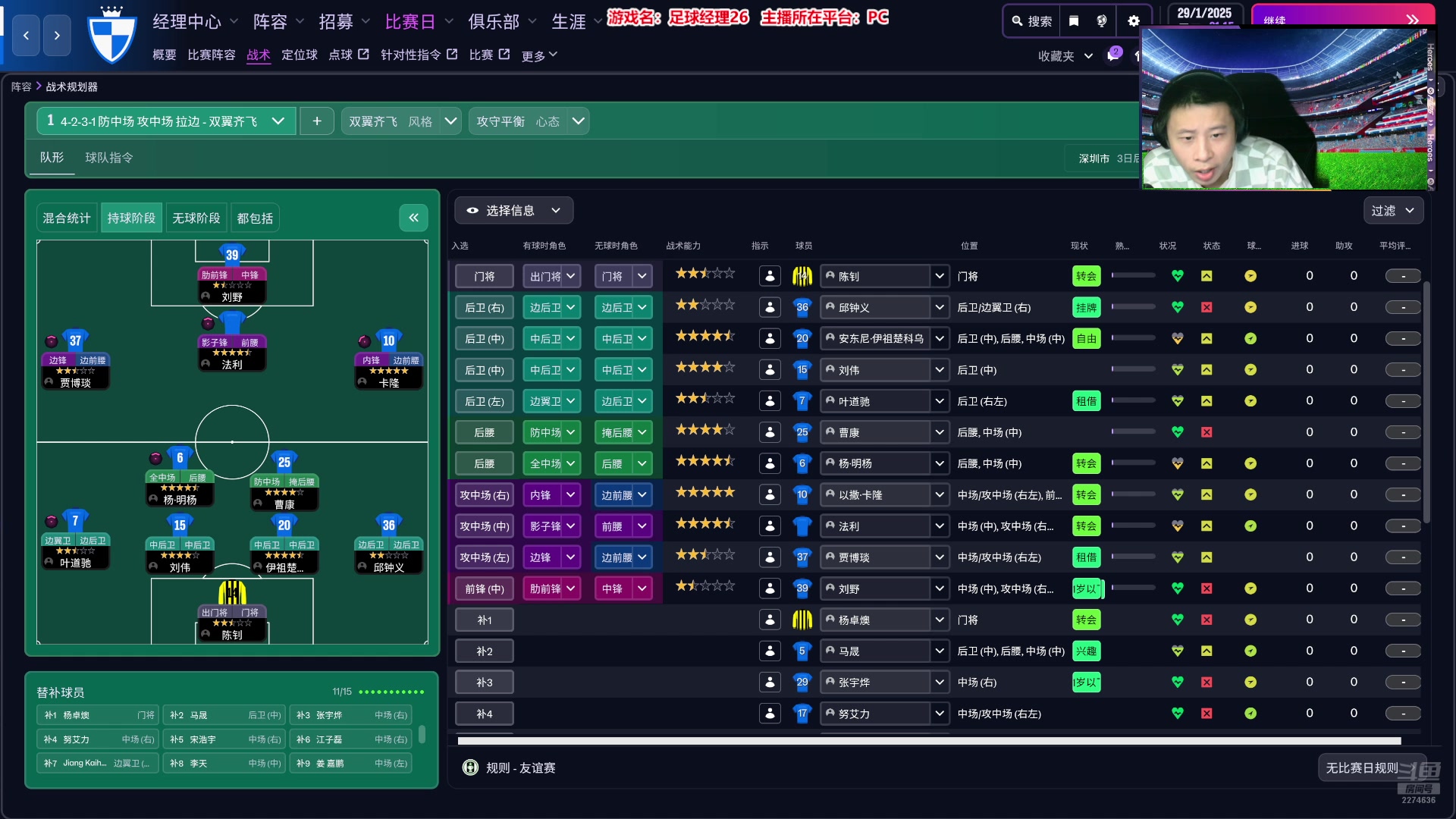This screenshot has height=819, width=1456.
Task: Enable the 都包括 statistics option
Action: pos(254,218)
